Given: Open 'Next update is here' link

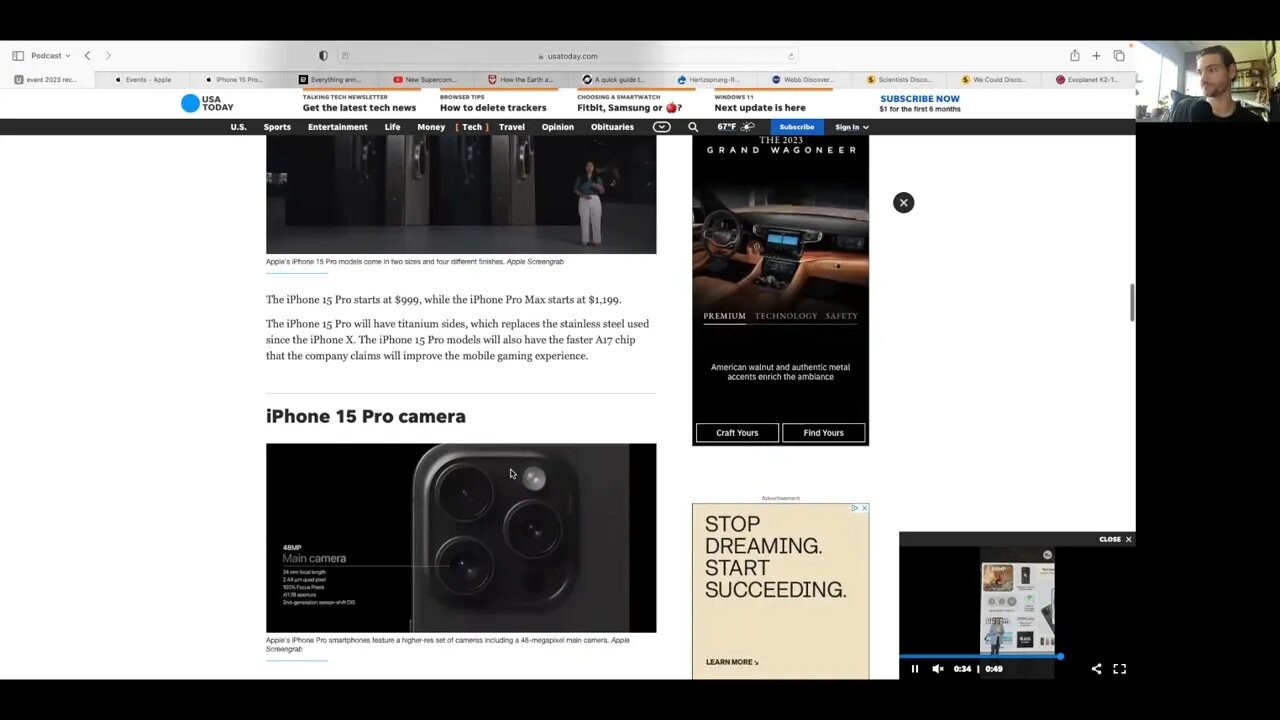Looking at the screenshot, I should pyautogui.click(x=760, y=108).
